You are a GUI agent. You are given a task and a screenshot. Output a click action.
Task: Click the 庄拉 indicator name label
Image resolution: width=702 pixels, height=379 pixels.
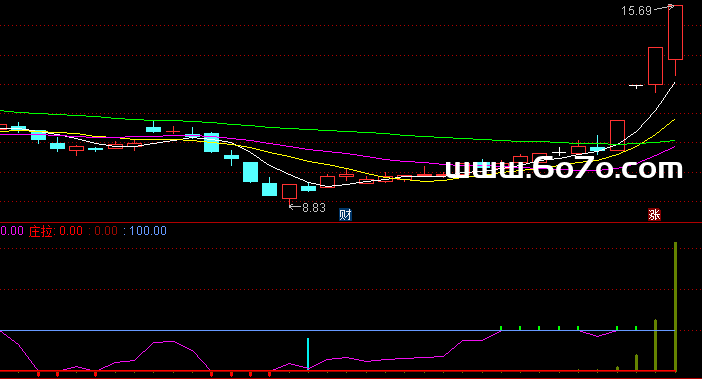(x=41, y=231)
